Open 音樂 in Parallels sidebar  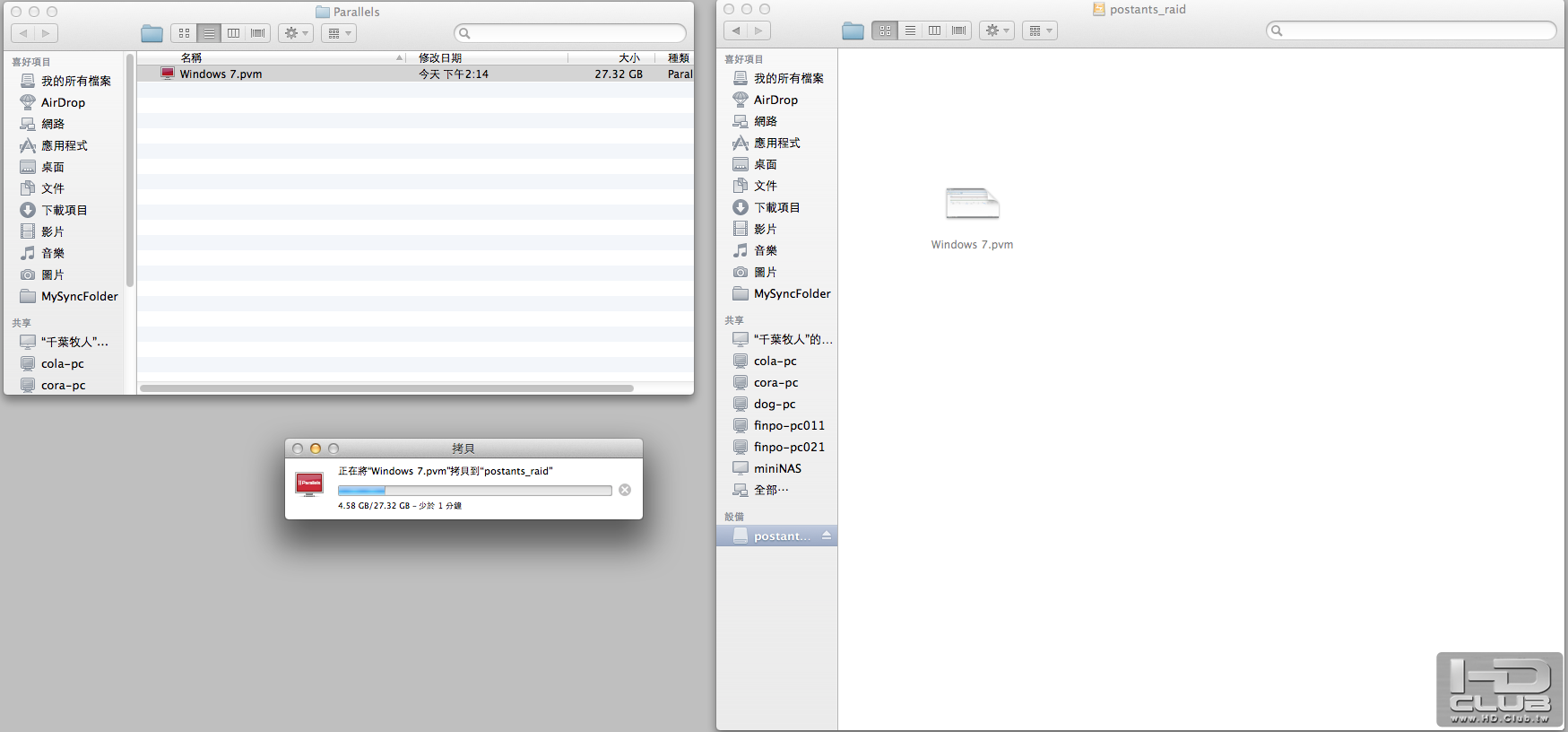[x=43, y=253]
